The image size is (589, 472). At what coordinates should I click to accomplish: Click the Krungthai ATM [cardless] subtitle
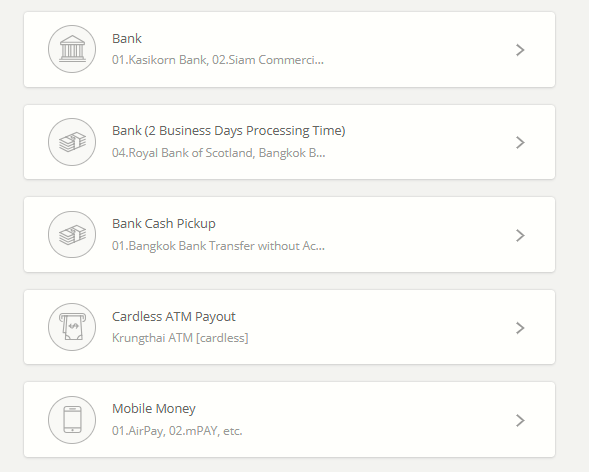[180, 338]
